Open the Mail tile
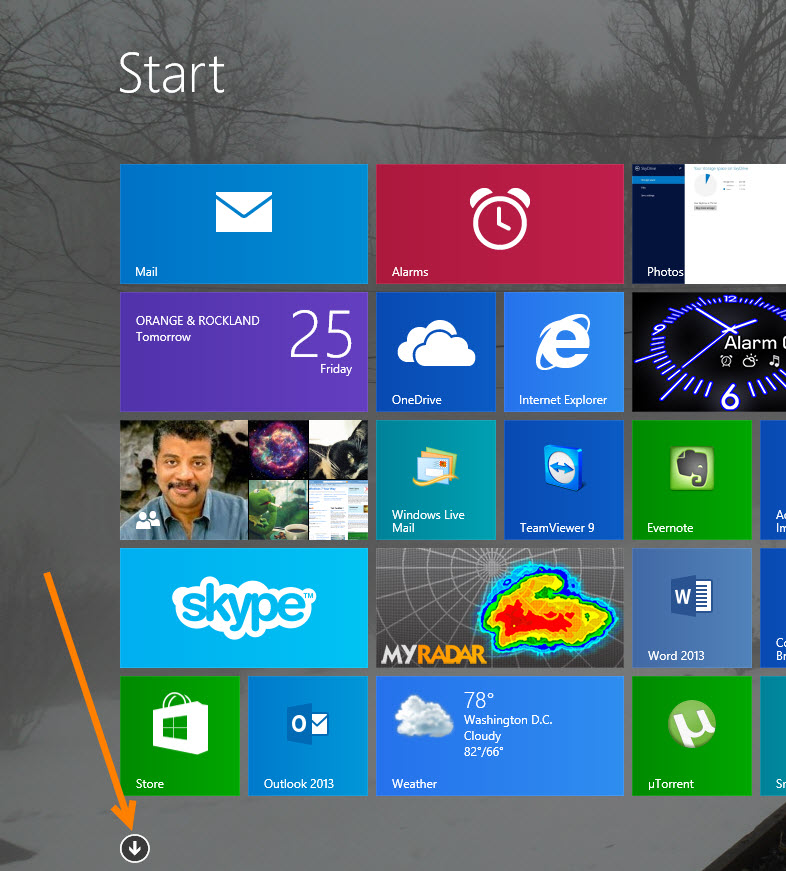This screenshot has height=871, width=786. coord(244,224)
